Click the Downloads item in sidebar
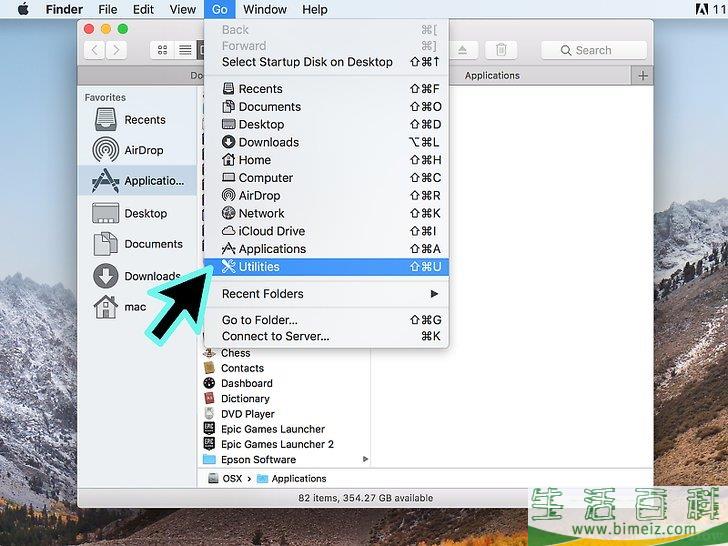728x546 pixels. point(137,276)
